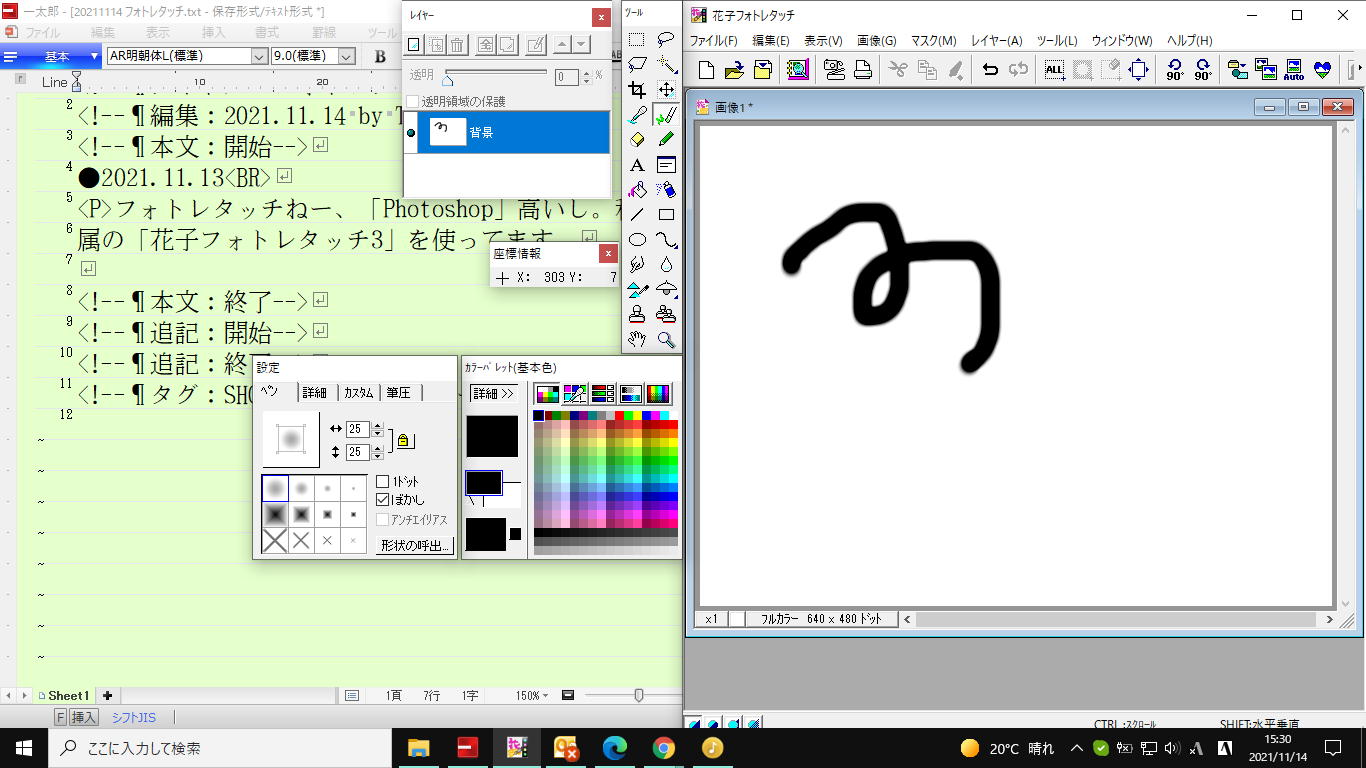The width and height of the screenshot is (1366, 768).
Task: Open the レイヤー(A) menu
Action: 996,41
